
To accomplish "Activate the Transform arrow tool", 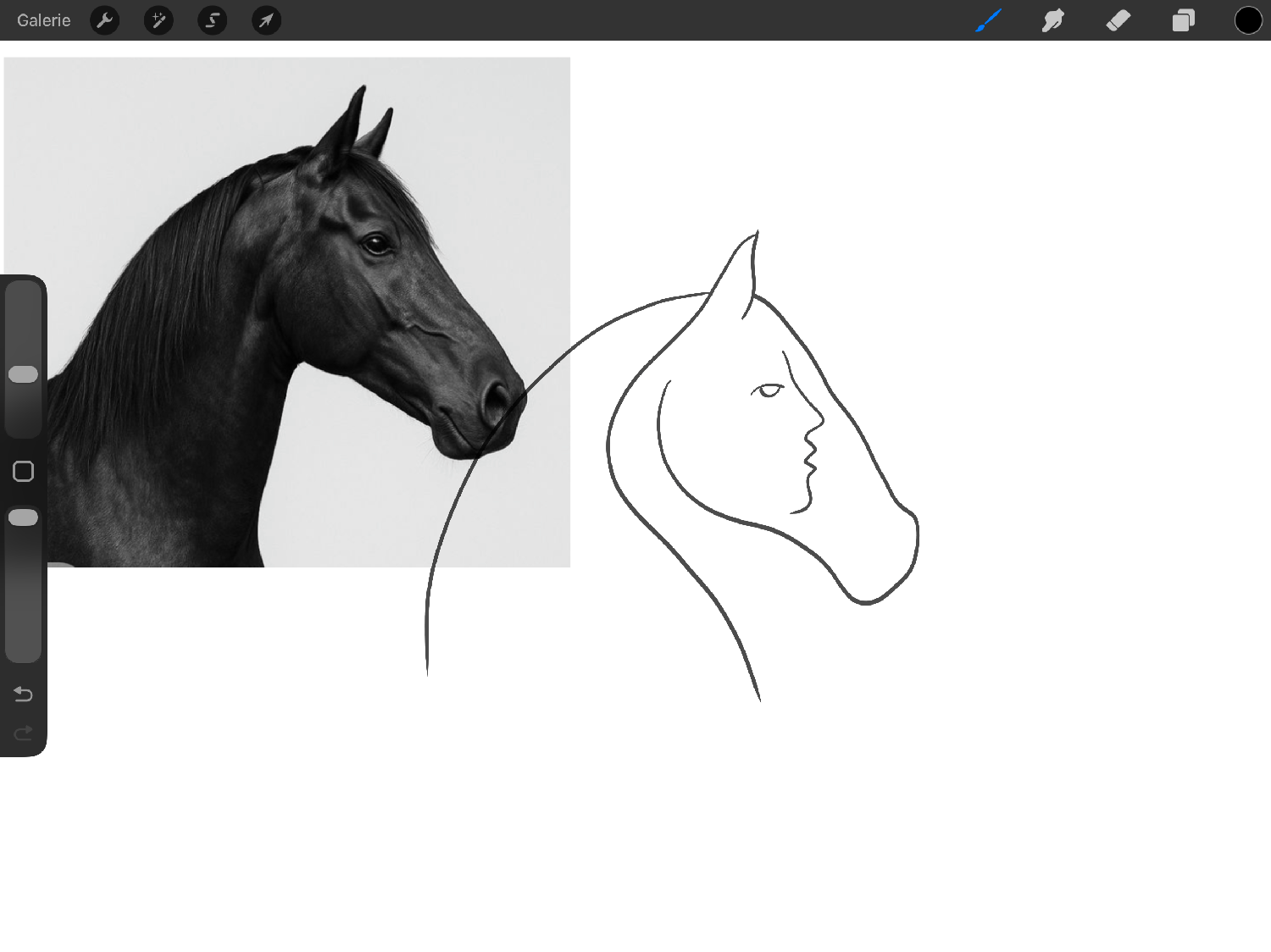I will 266,20.
